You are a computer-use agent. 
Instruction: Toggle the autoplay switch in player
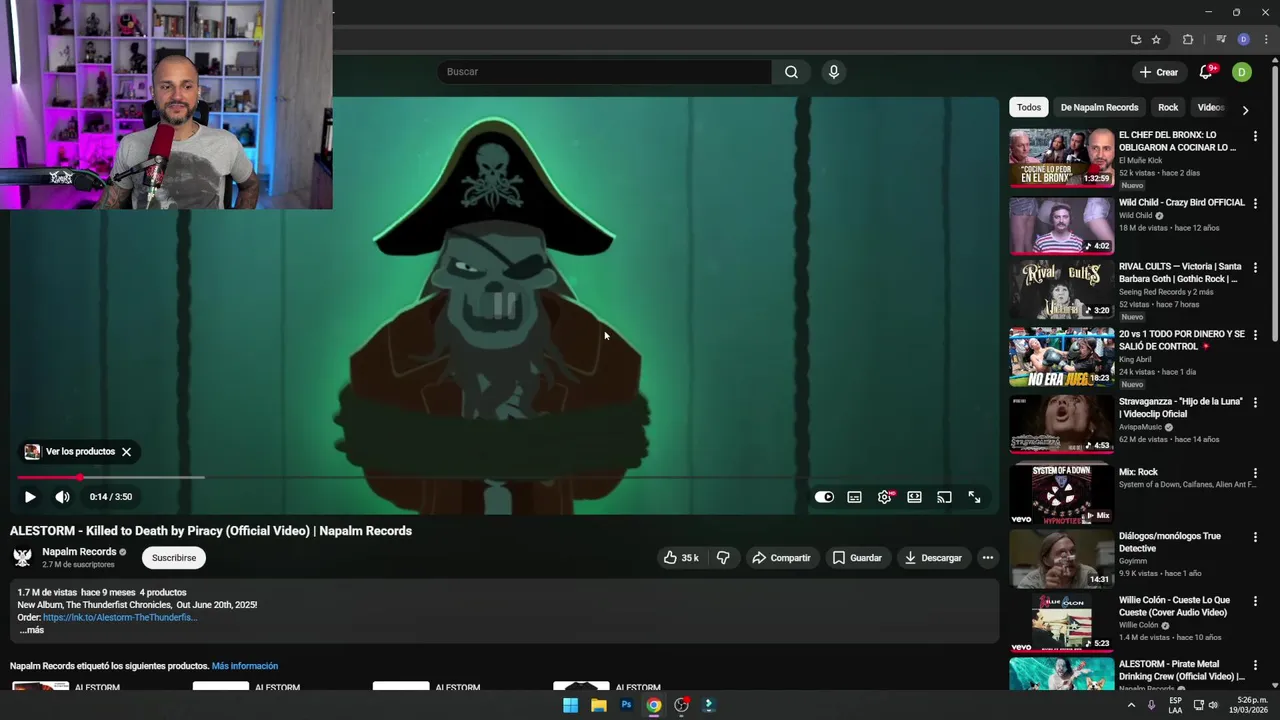(x=824, y=497)
